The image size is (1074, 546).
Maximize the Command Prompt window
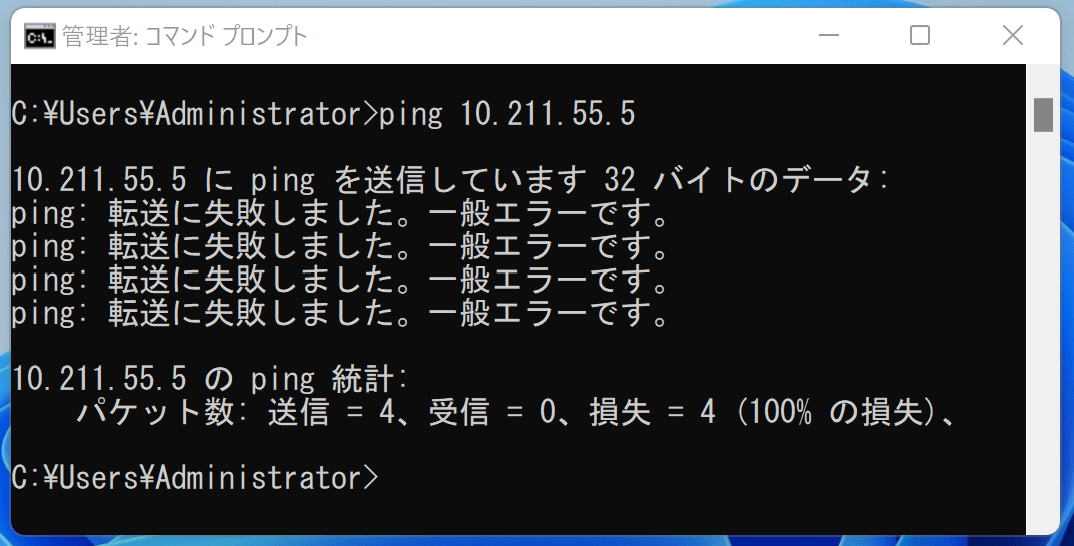pos(919,37)
